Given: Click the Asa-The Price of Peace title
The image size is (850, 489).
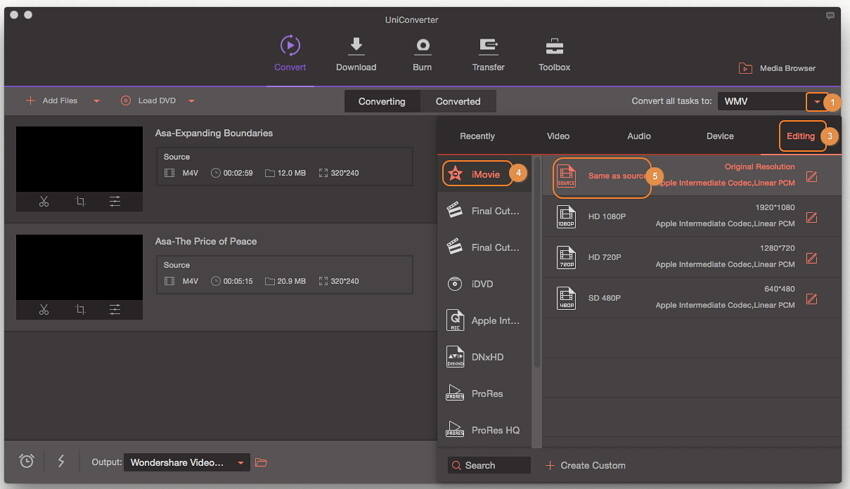Looking at the screenshot, I should [x=206, y=241].
